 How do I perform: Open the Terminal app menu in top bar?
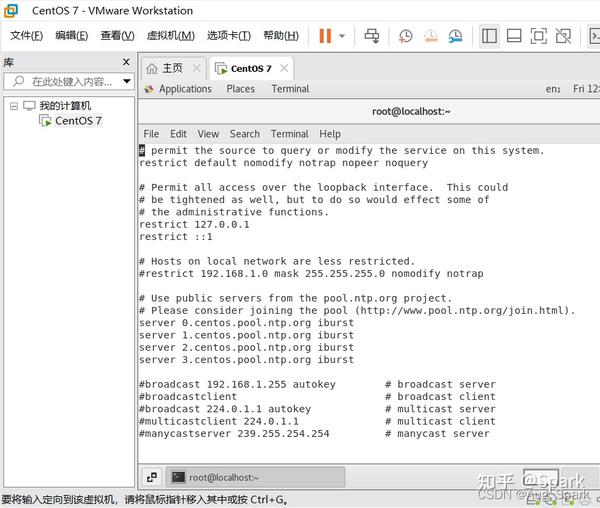290,89
